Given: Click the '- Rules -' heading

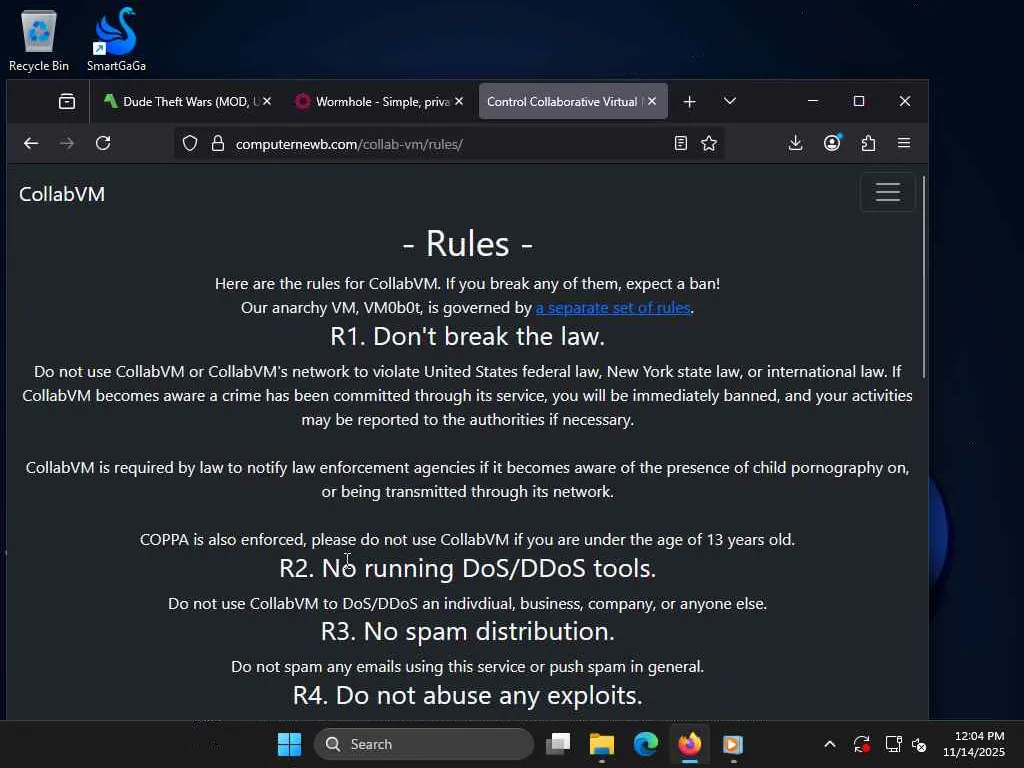Looking at the screenshot, I should point(468,244).
